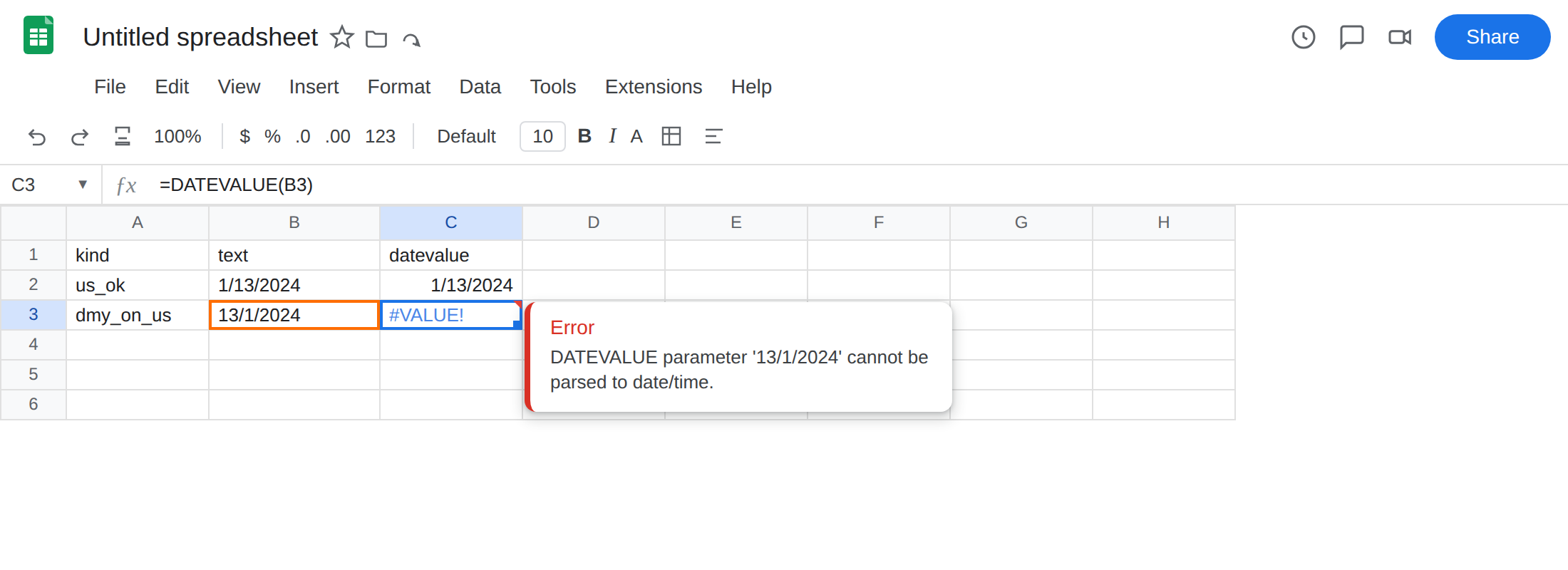Screen dimensions: 1568x570
Task: Click the blue Share button
Action: 1492,37
